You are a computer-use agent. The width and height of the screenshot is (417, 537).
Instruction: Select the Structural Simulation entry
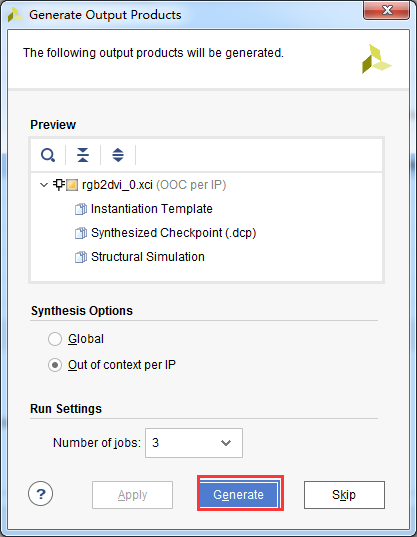pyautogui.click(x=148, y=257)
